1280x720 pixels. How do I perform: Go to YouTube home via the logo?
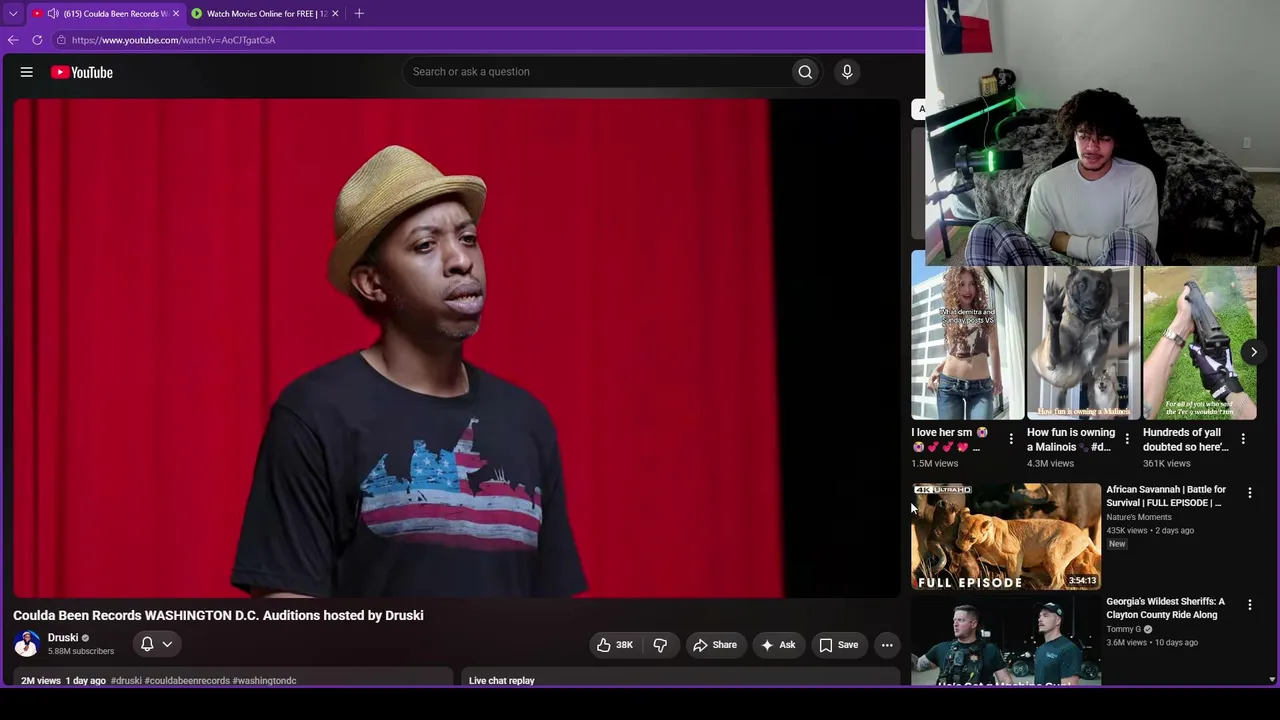coord(82,72)
